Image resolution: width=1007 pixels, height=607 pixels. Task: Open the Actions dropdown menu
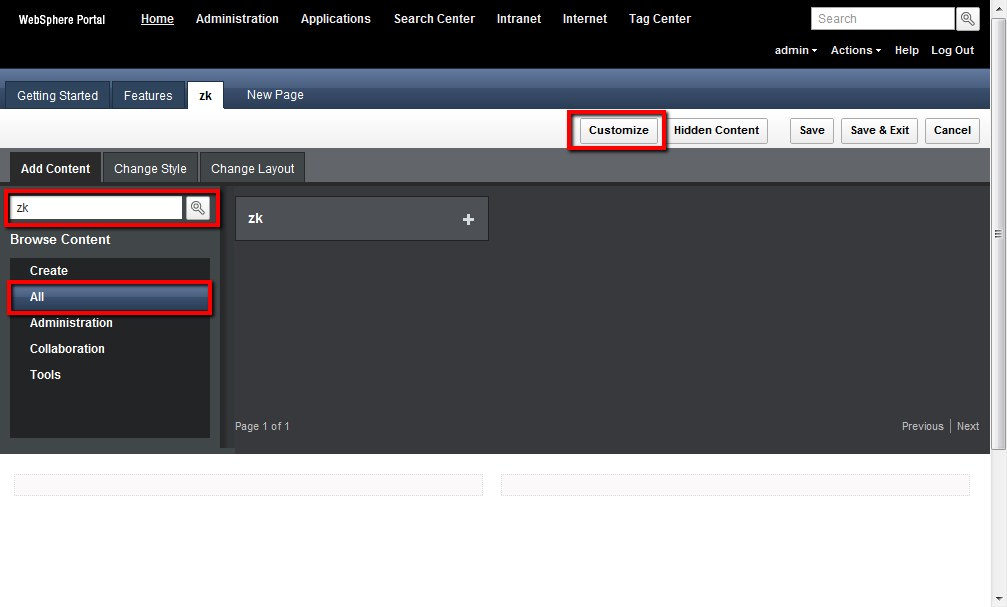(x=855, y=50)
